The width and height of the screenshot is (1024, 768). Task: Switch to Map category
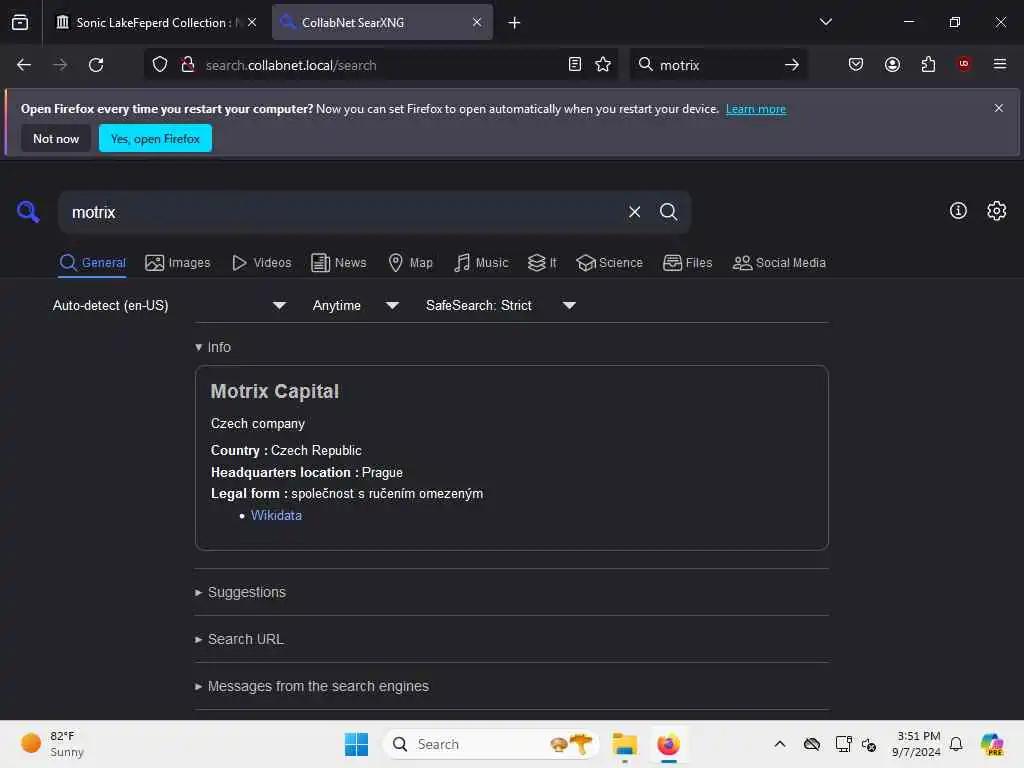coord(410,263)
